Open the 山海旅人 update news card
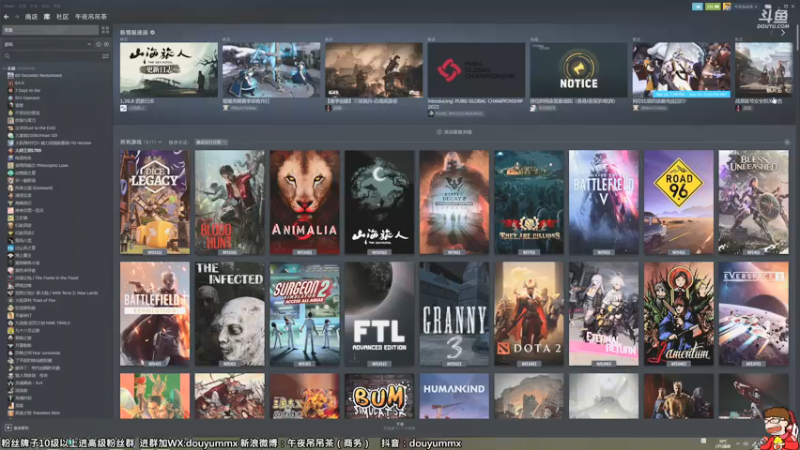The height and width of the screenshot is (450, 800). point(169,70)
